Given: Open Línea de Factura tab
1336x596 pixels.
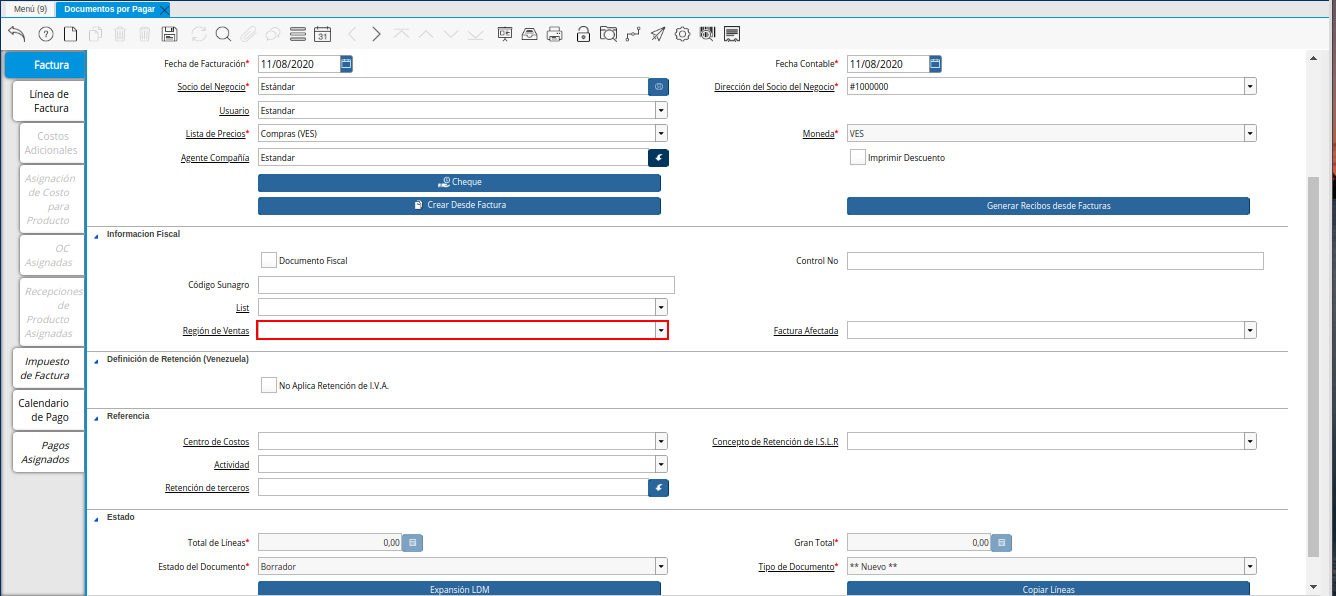Looking at the screenshot, I should pyautogui.click(x=49, y=101).
